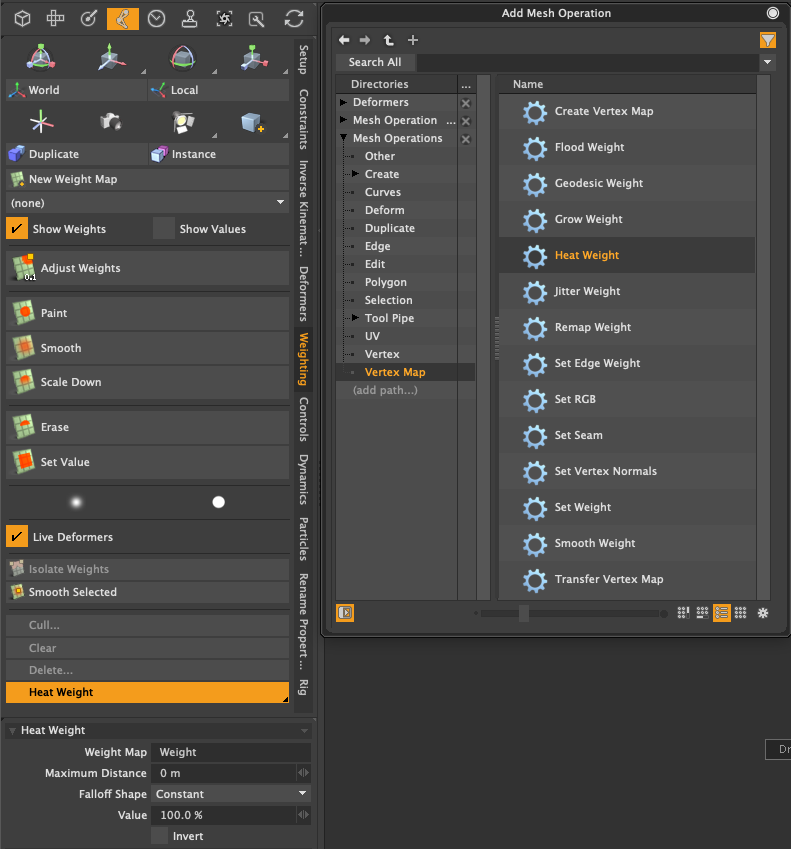Expand the Deformers directory
Image resolution: width=791 pixels, height=849 pixels.
[345, 102]
